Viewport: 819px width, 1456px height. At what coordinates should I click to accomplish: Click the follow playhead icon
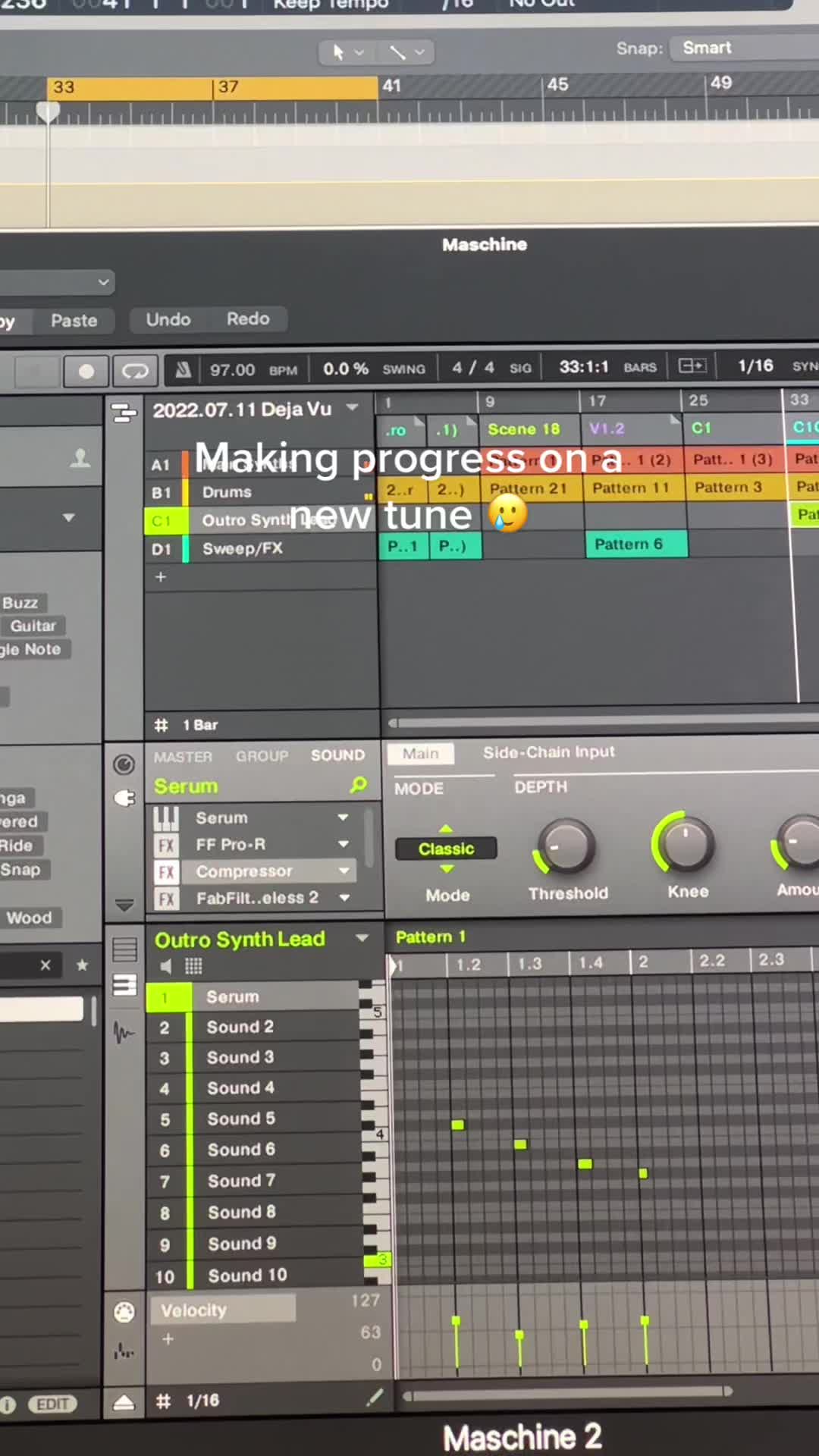692,366
